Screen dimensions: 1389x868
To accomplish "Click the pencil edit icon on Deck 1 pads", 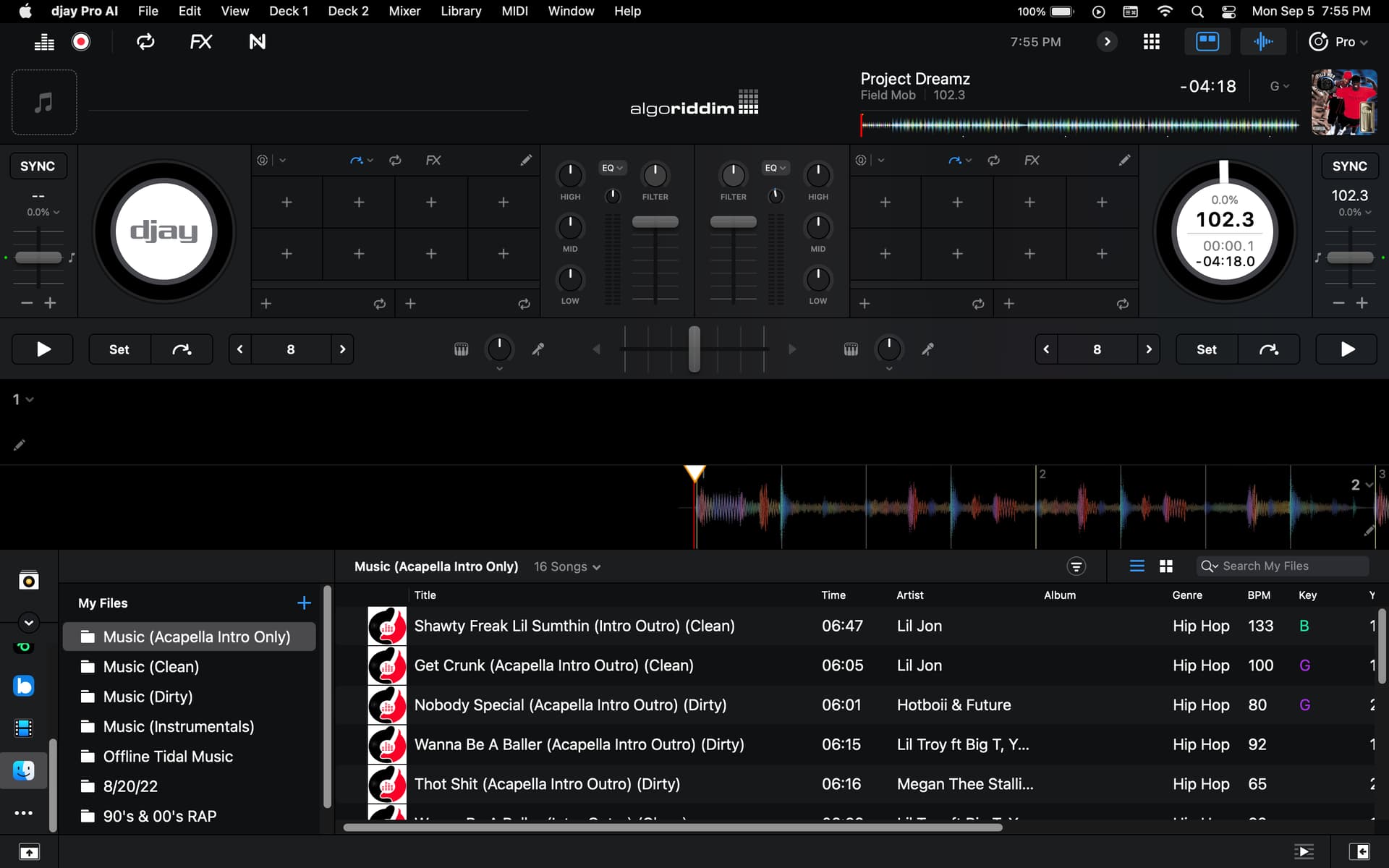I will (526, 160).
